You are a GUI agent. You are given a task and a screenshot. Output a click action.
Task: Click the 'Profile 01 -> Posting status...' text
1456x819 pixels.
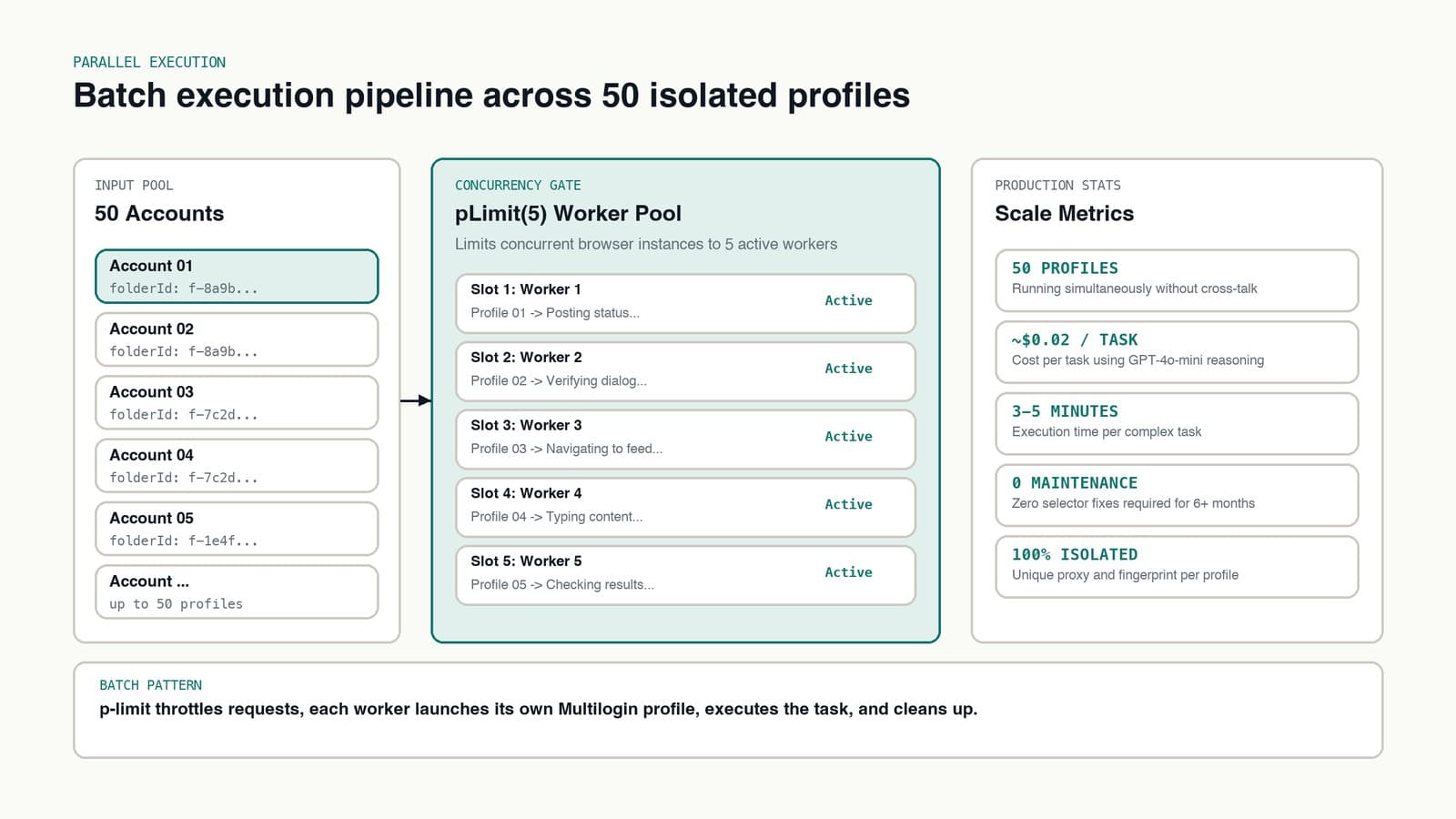(x=555, y=313)
